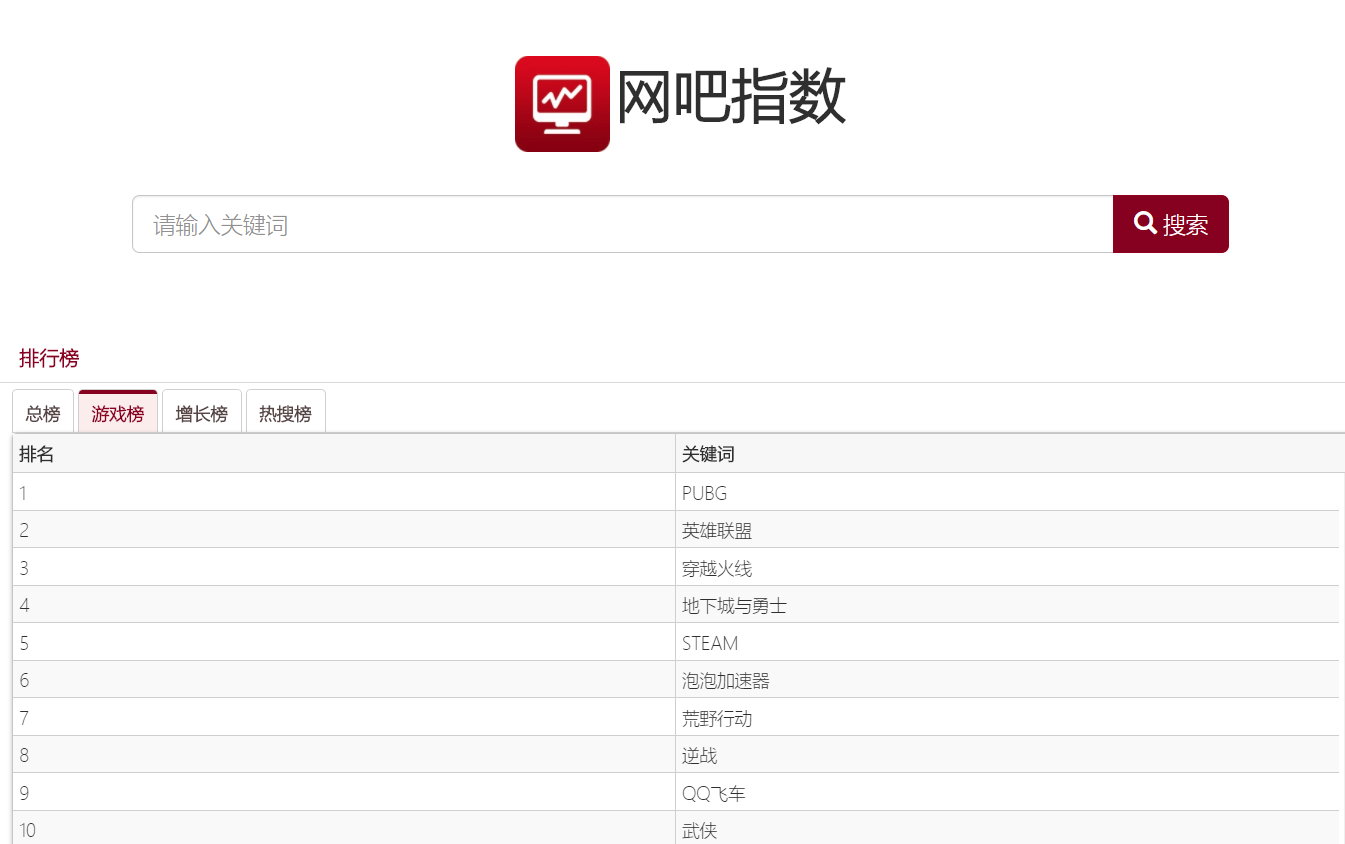Click the red 搜索 search button

pyautogui.click(x=1171, y=224)
